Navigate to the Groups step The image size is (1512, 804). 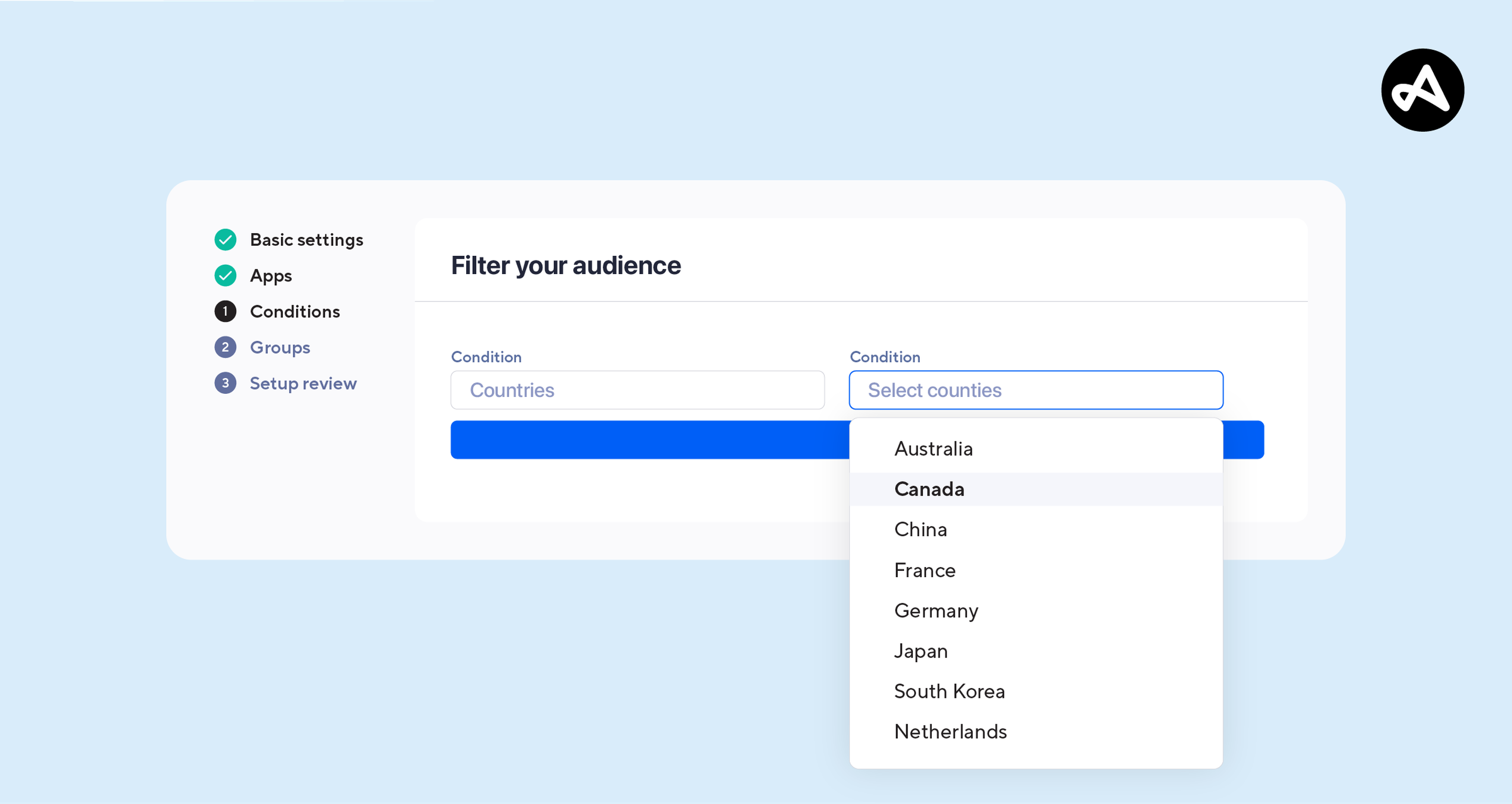pyautogui.click(x=280, y=347)
